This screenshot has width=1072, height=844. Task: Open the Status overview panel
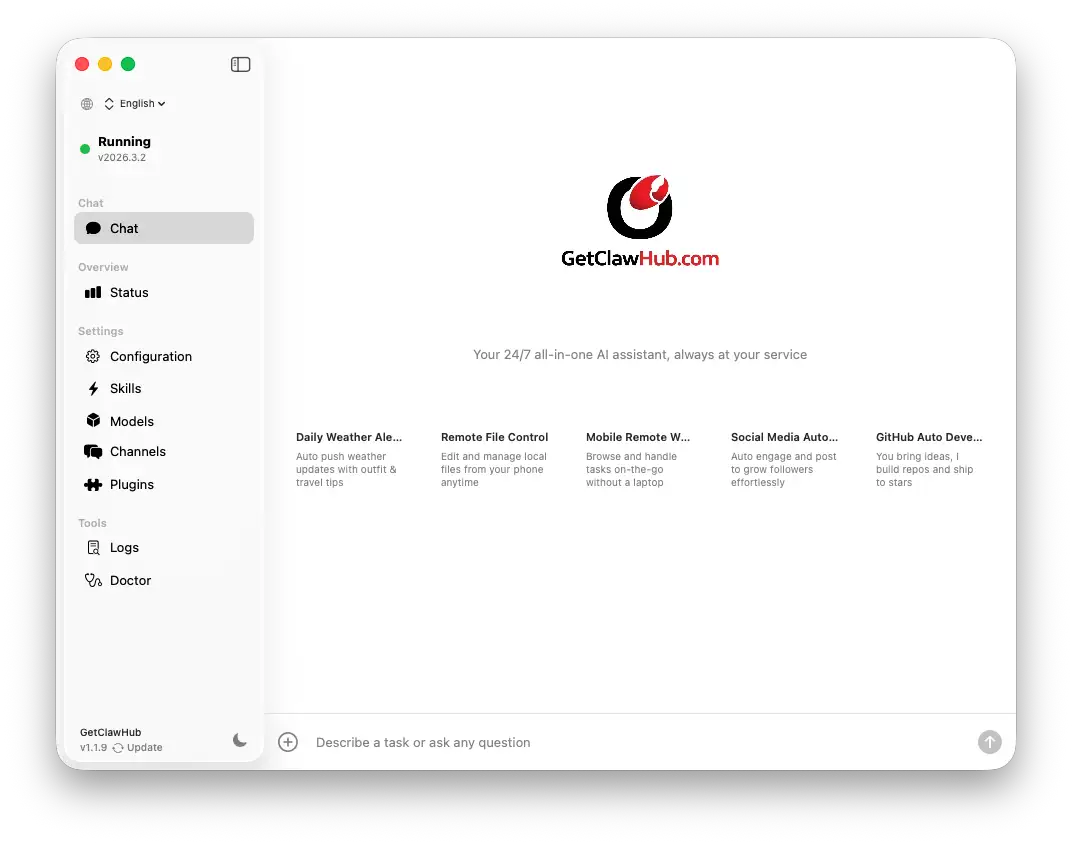[x=129, y=292]
